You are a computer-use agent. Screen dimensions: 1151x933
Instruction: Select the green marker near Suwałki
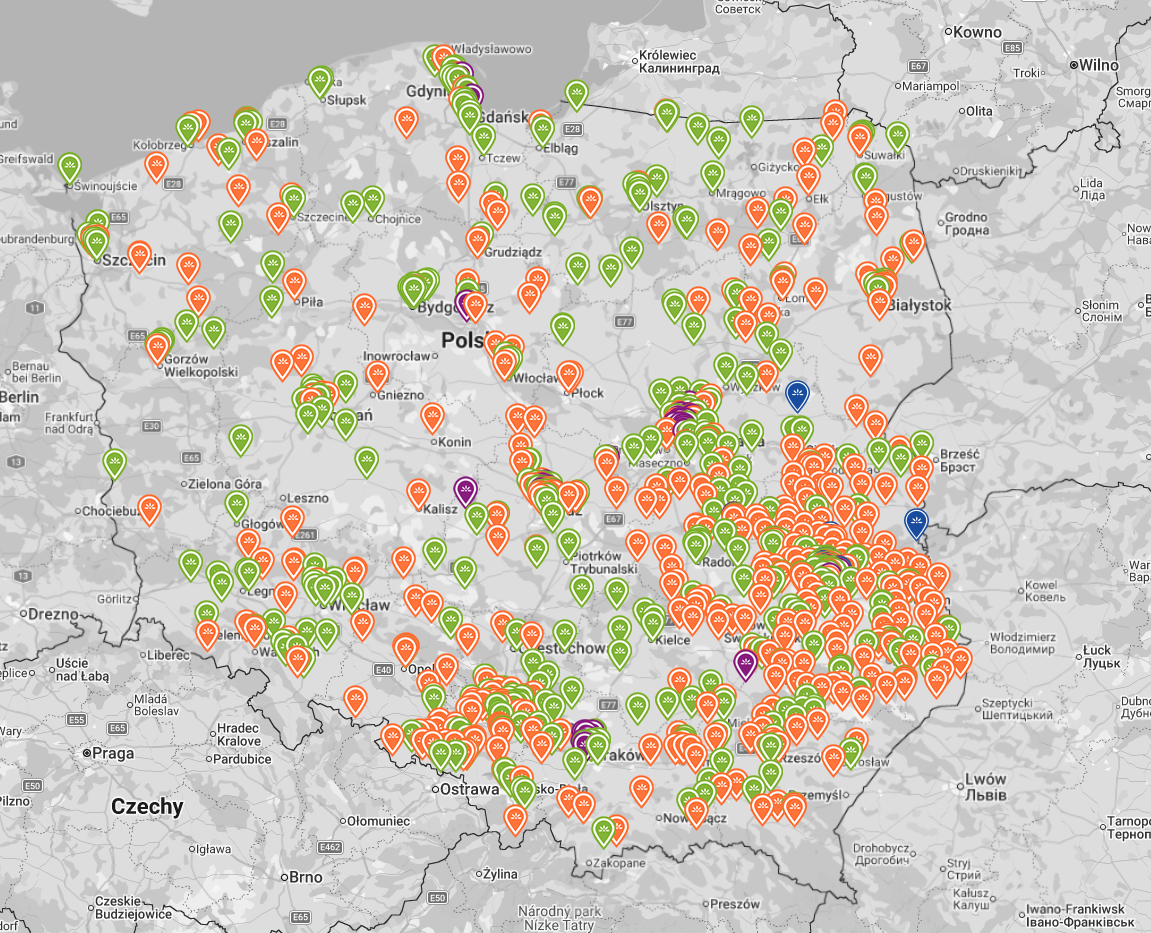coord(898,137)
